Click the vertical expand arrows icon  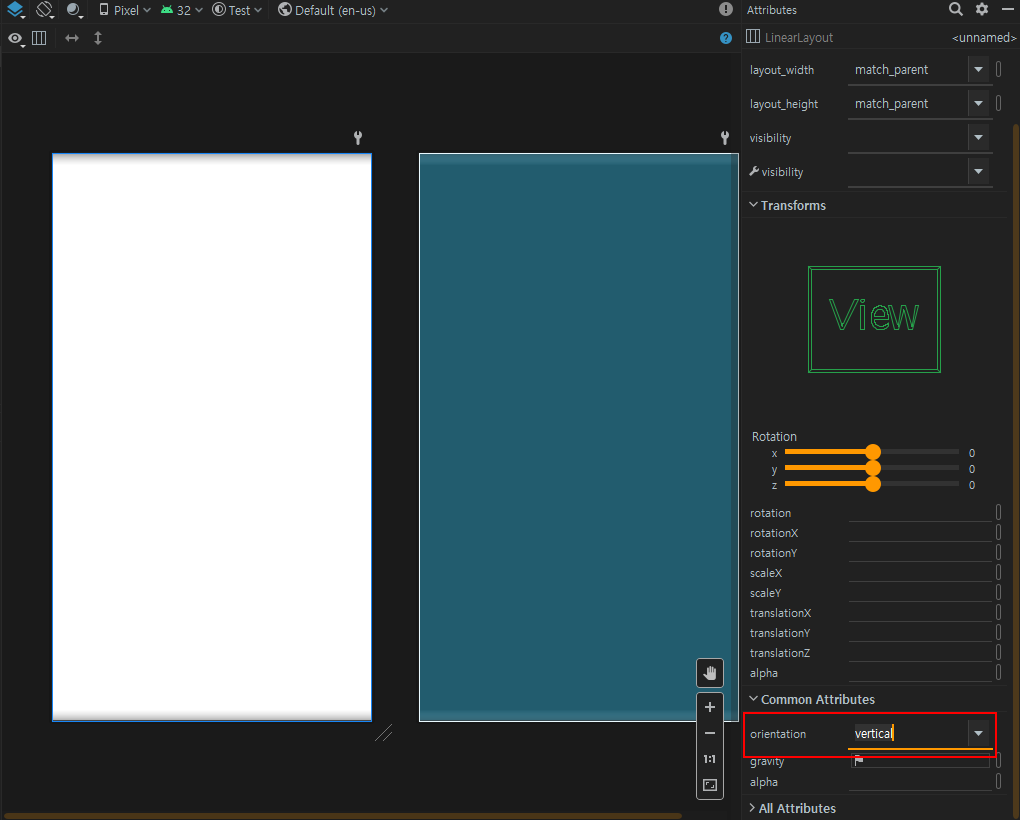[x=98, y=38]
